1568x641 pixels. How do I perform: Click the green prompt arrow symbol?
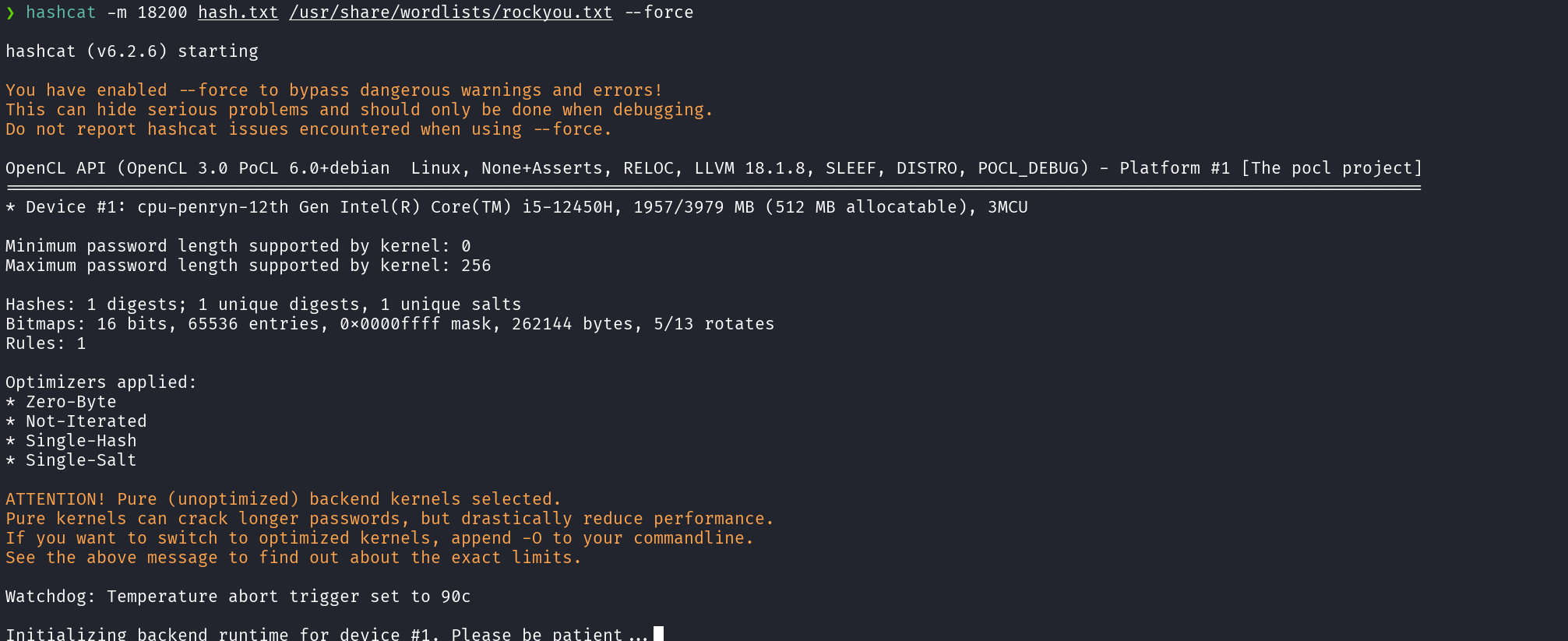[x=10, y=12]
